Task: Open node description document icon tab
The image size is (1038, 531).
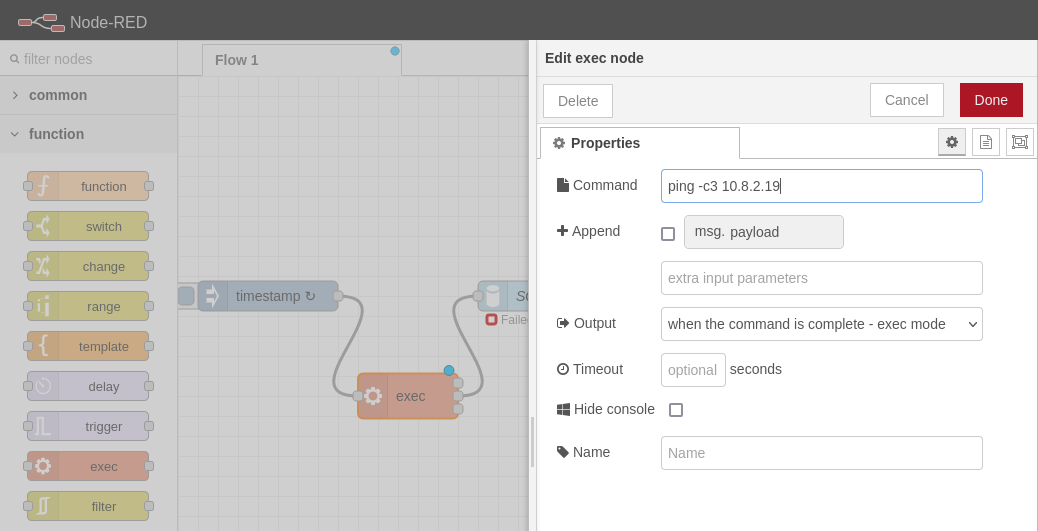Action: pos(986,142)
